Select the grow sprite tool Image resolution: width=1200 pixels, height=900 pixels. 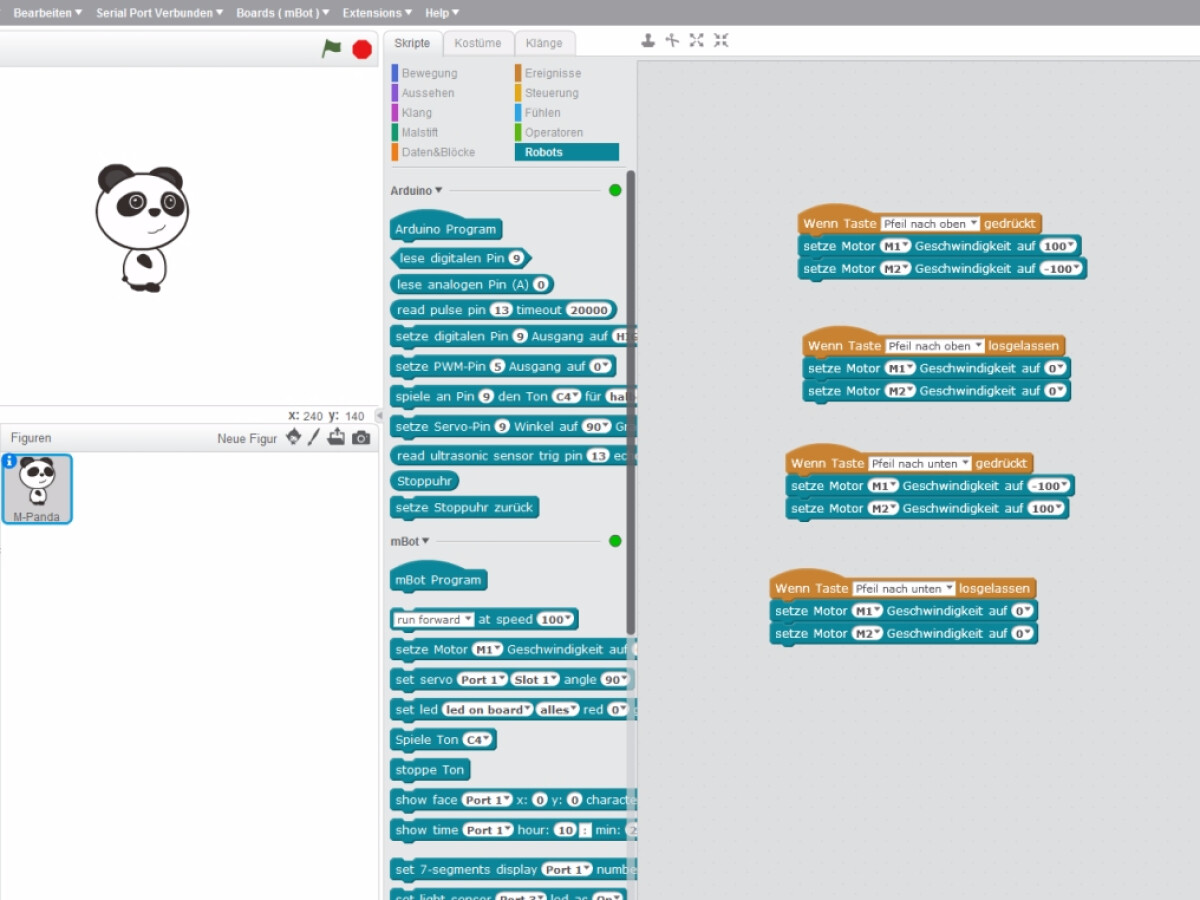(x=696, y=40)
